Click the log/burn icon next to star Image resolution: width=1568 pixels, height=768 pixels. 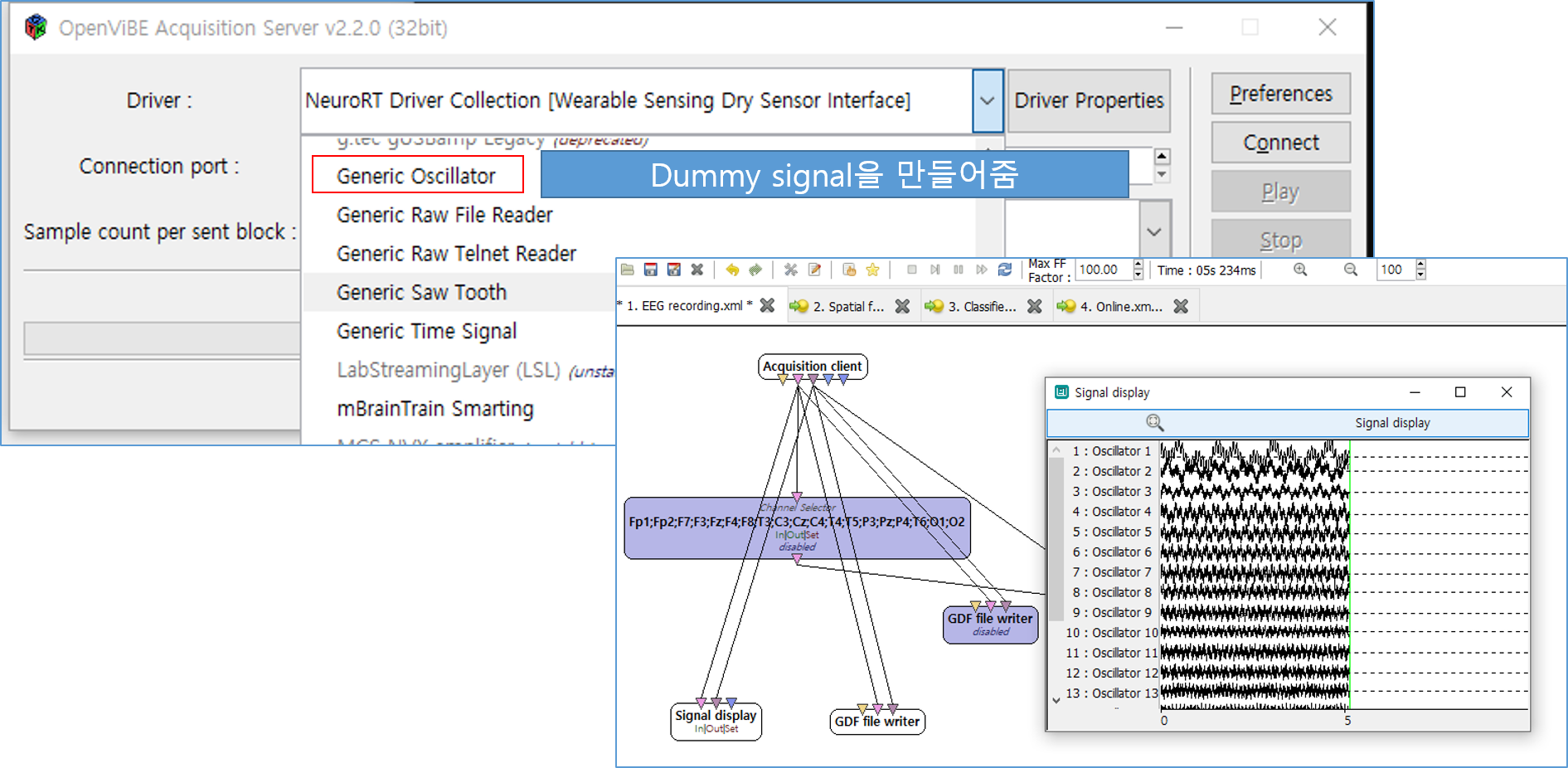(849, 270)
